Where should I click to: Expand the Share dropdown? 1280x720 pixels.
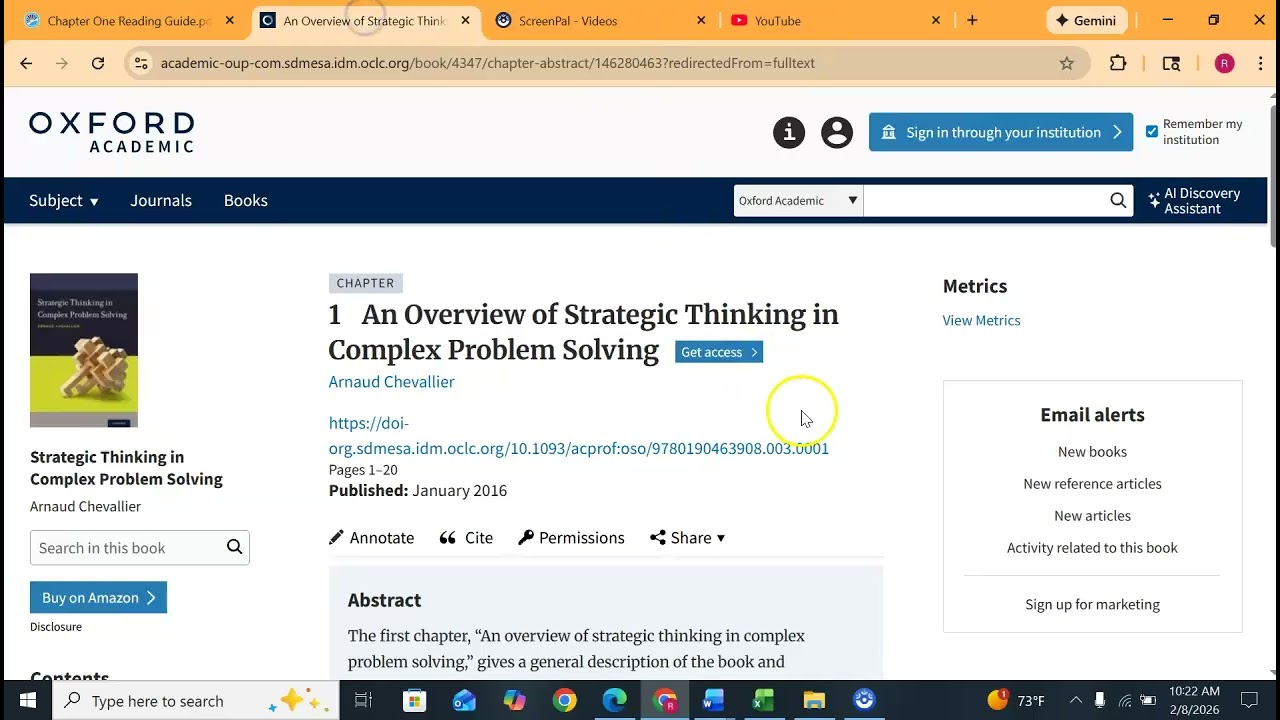(687, 537)
